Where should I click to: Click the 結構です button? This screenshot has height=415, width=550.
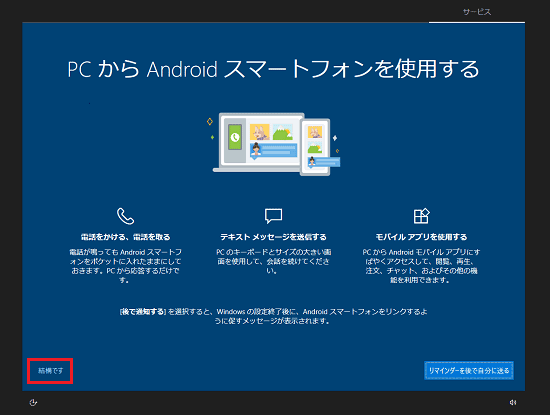[x=50, y=371]
